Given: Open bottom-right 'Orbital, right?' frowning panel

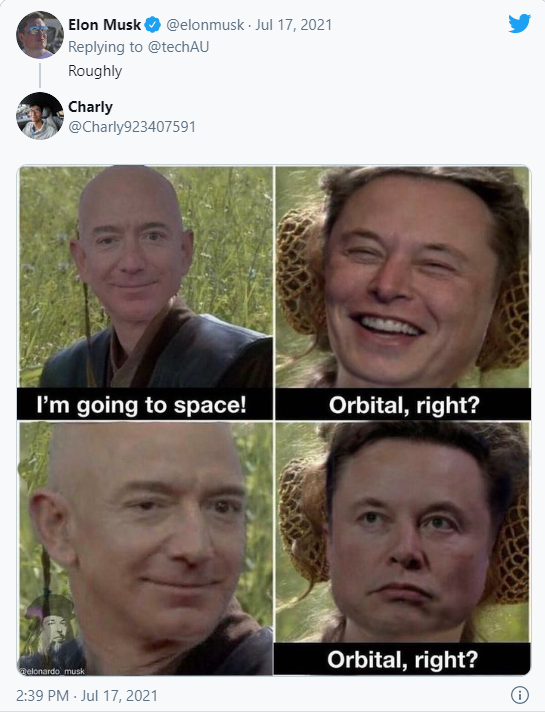Looking at the screenshot, I should point(403,549).
